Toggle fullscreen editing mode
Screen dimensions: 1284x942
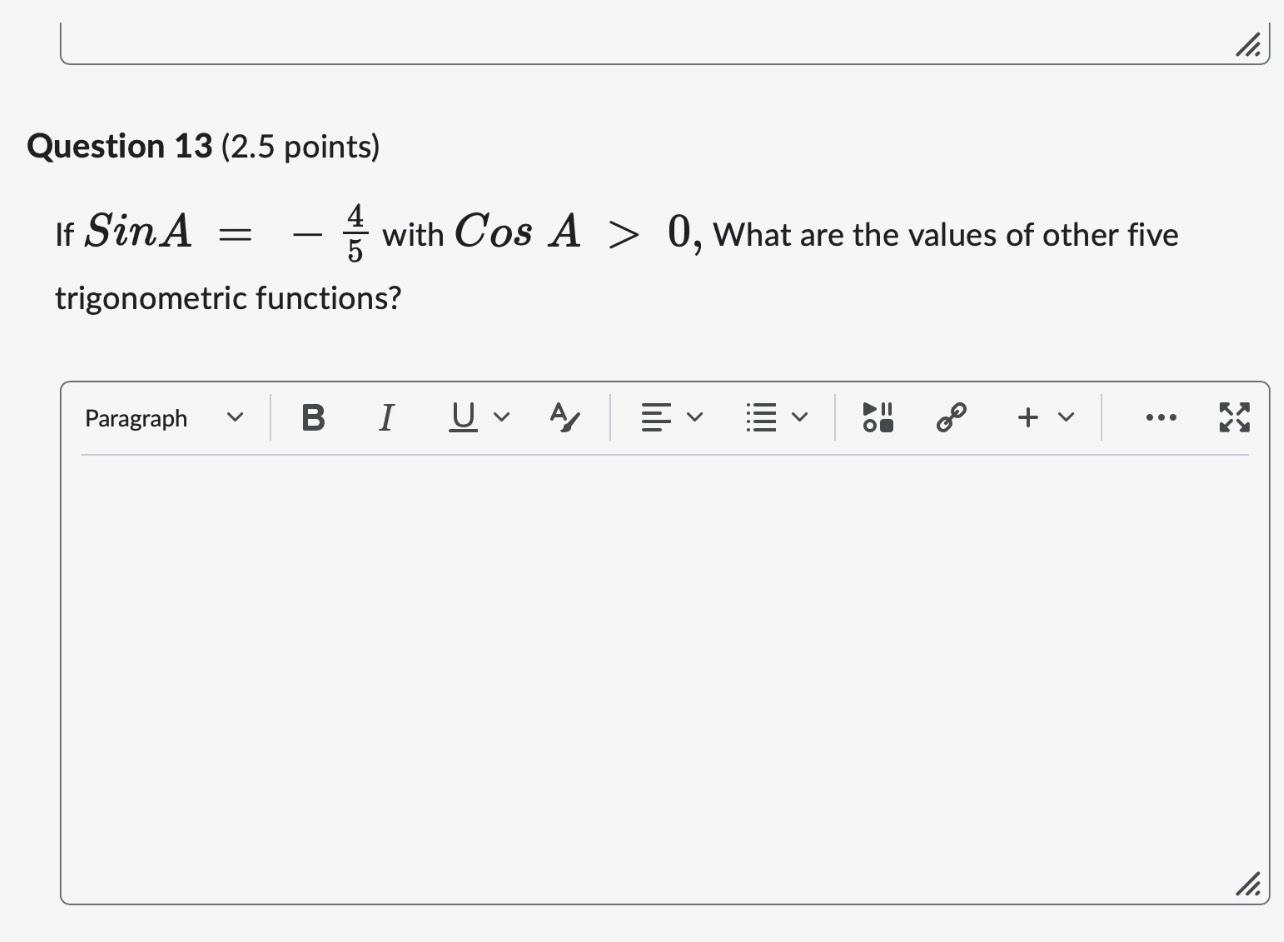[1234, 418]
